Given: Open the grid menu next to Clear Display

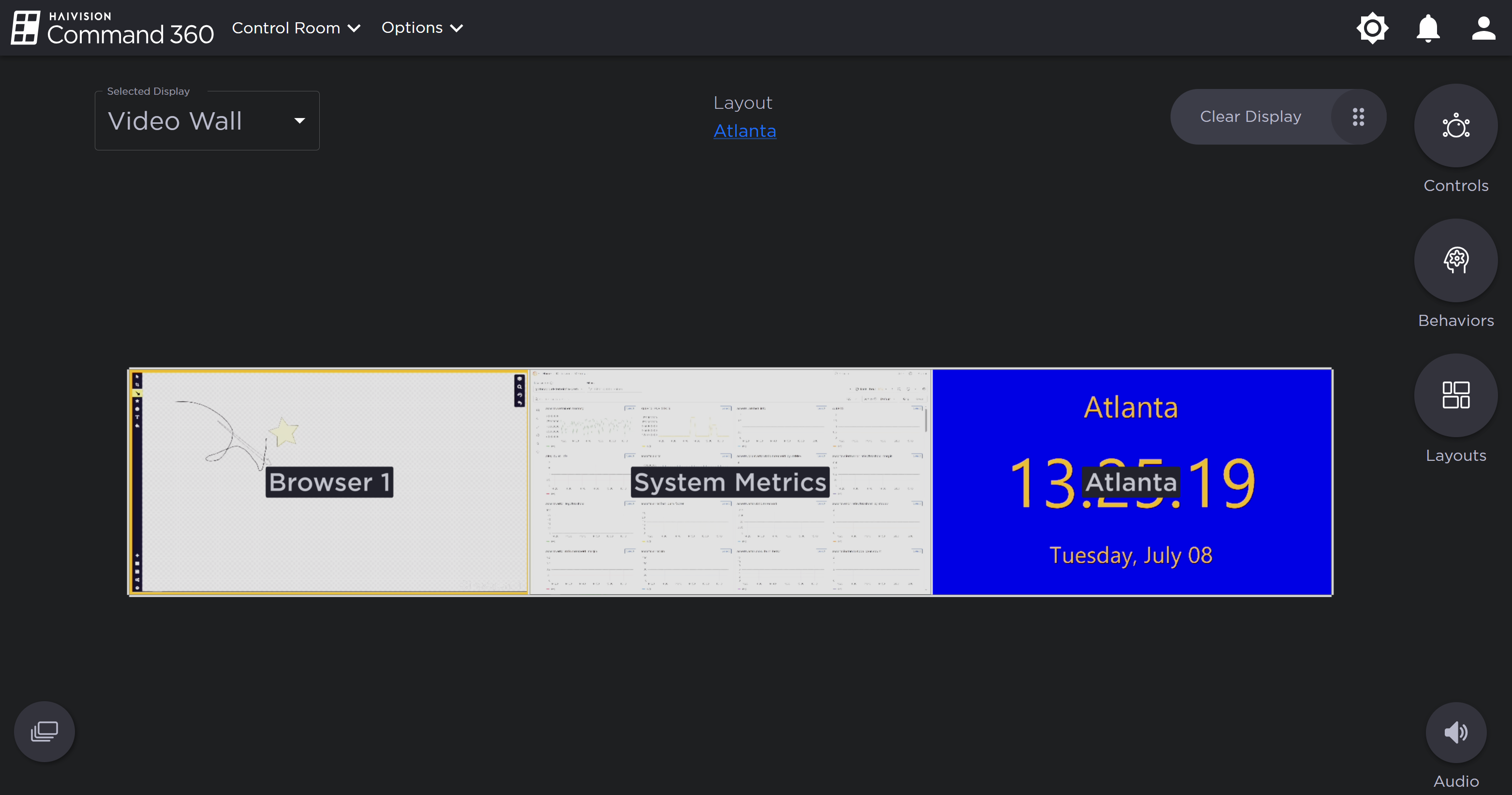Looking at the screenshot, I should pos(1358,117).
